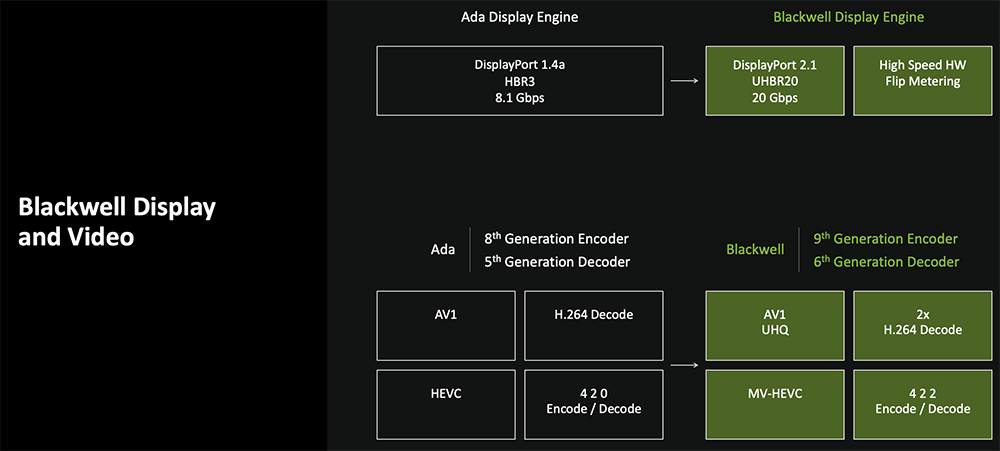This screenshot has width=1000, height=451.
Task: Select the 6th Generation Decoder text
Action: click(x=885, y=262)
